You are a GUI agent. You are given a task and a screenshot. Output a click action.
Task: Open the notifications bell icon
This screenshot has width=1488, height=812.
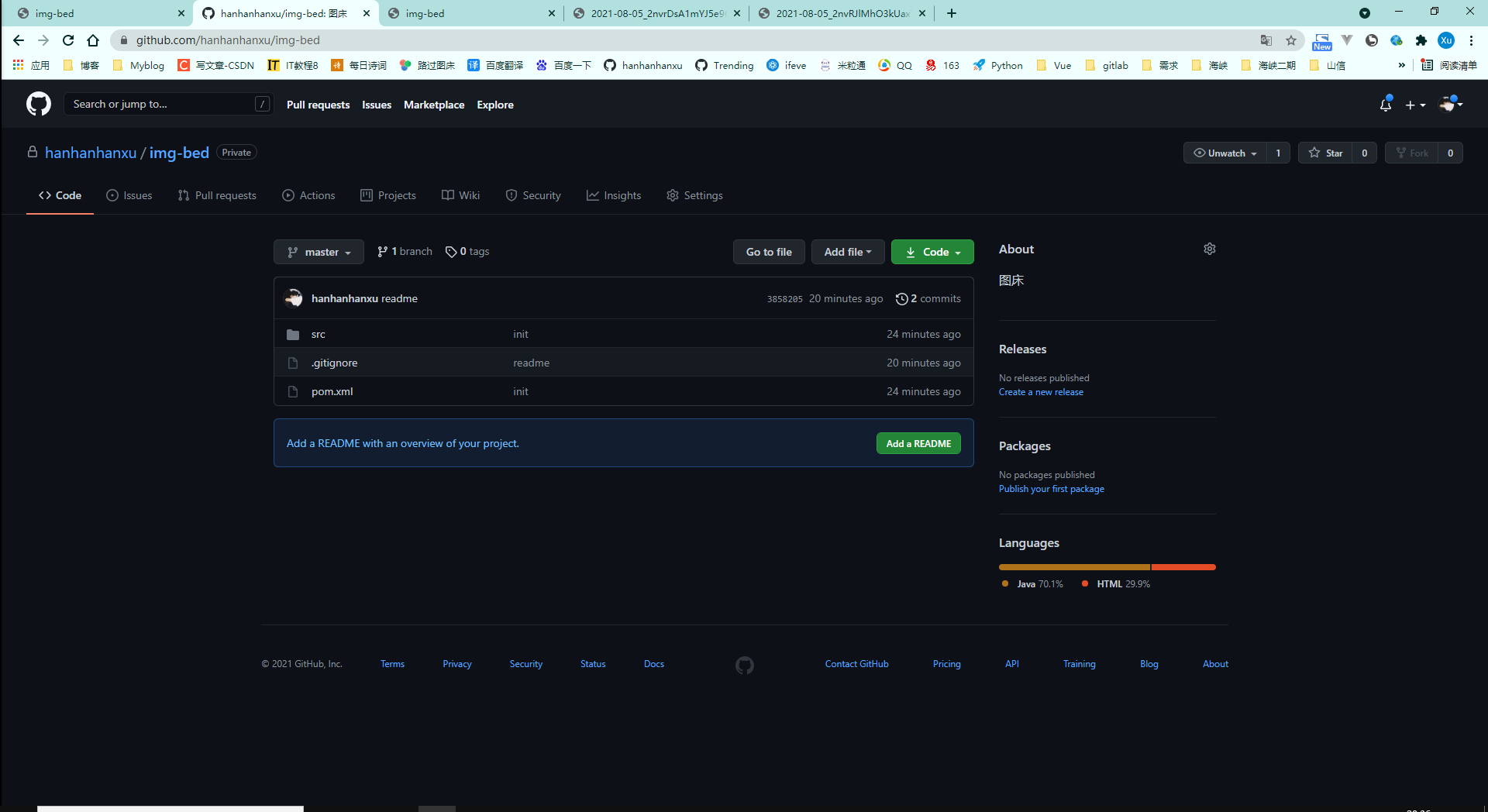click(x=1385, y=105)
